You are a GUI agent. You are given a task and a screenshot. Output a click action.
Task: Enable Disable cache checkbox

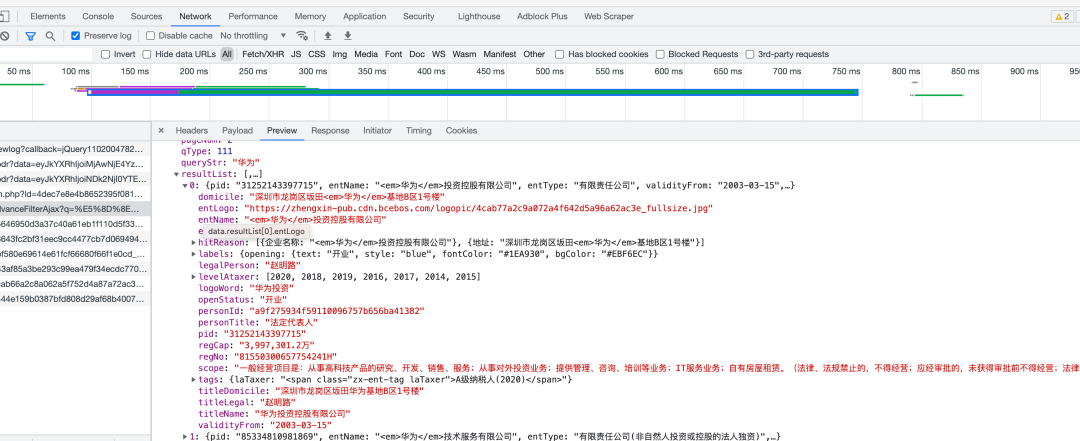150,36
